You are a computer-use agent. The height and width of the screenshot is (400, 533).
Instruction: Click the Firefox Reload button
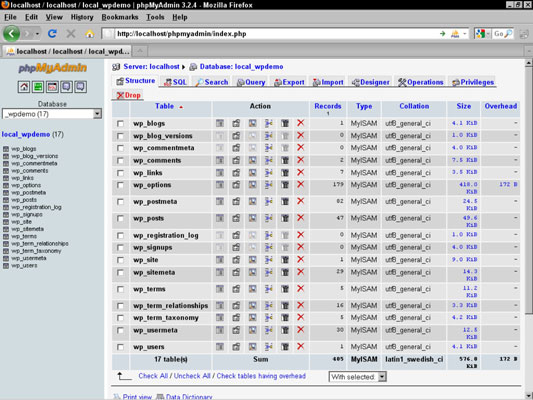click(52, 34)
